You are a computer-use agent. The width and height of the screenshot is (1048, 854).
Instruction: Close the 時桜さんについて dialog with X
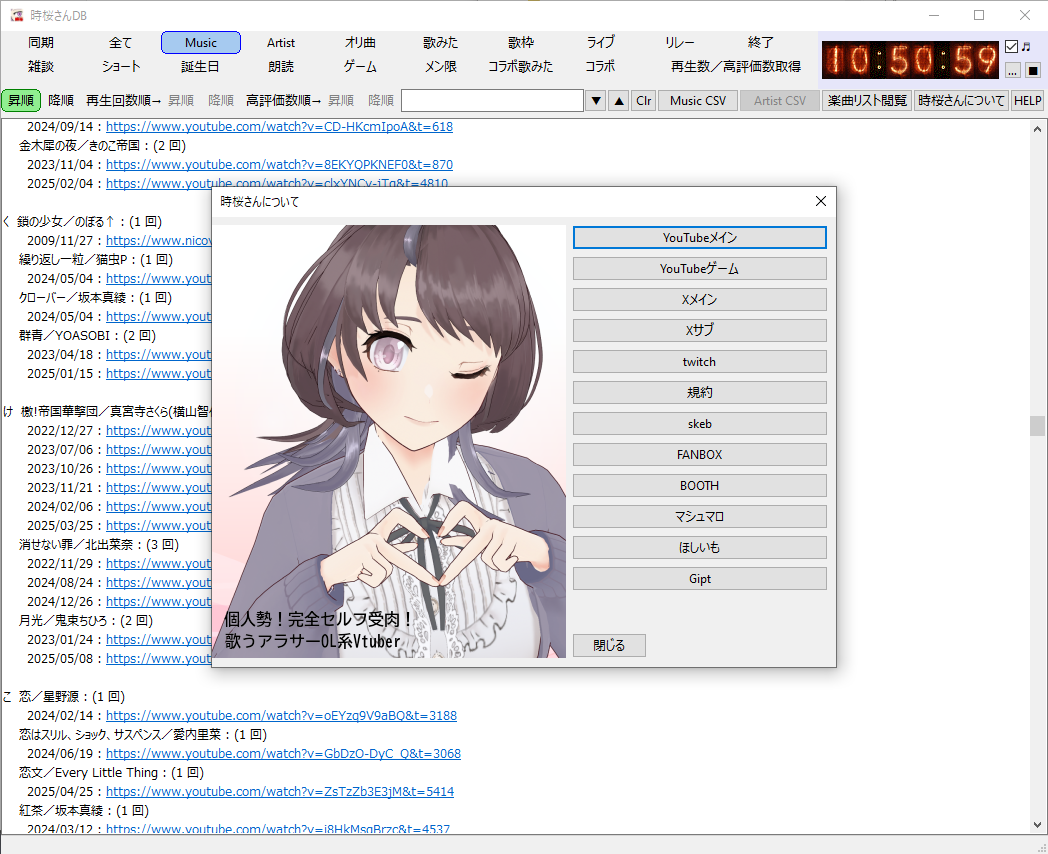pos(821,201)
